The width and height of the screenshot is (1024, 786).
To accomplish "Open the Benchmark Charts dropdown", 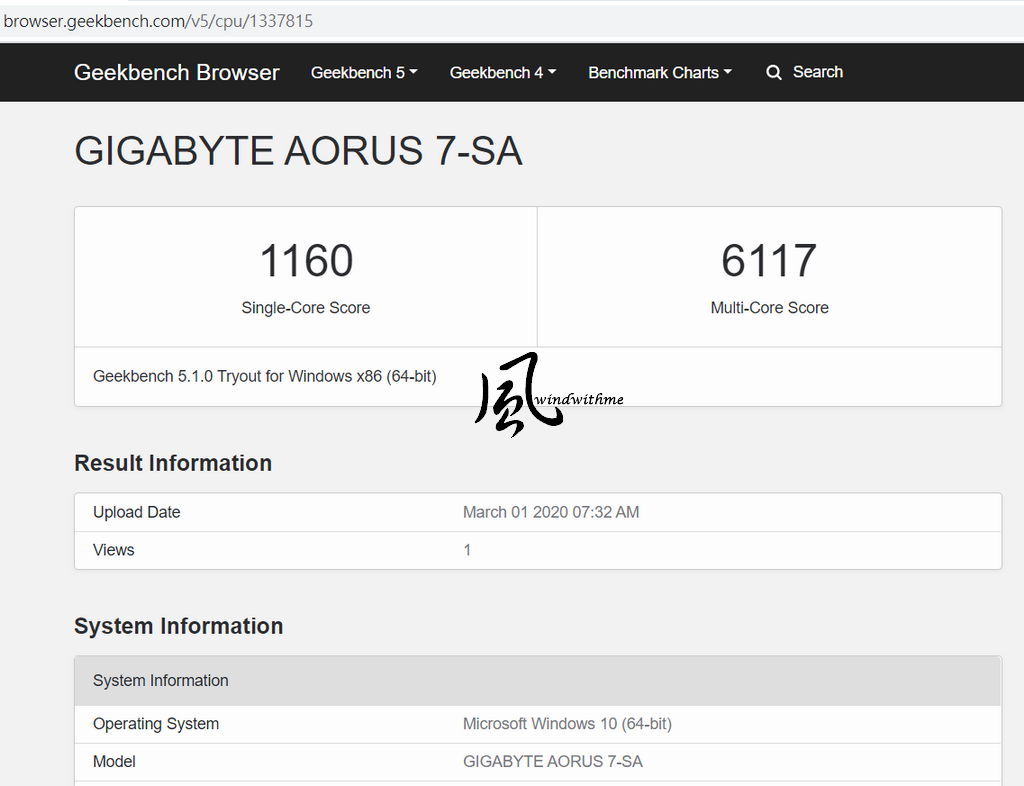I will click(660, 72).
